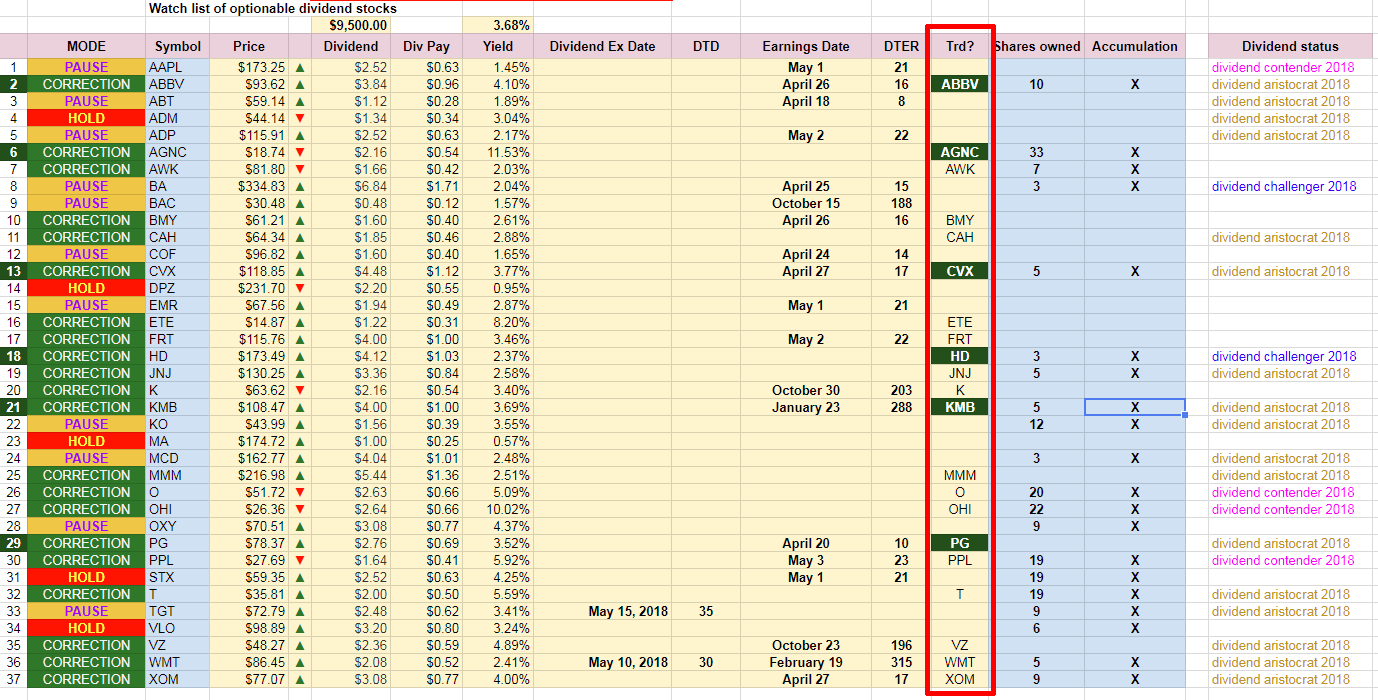Select the XOM trade cell

pos(960,679)
